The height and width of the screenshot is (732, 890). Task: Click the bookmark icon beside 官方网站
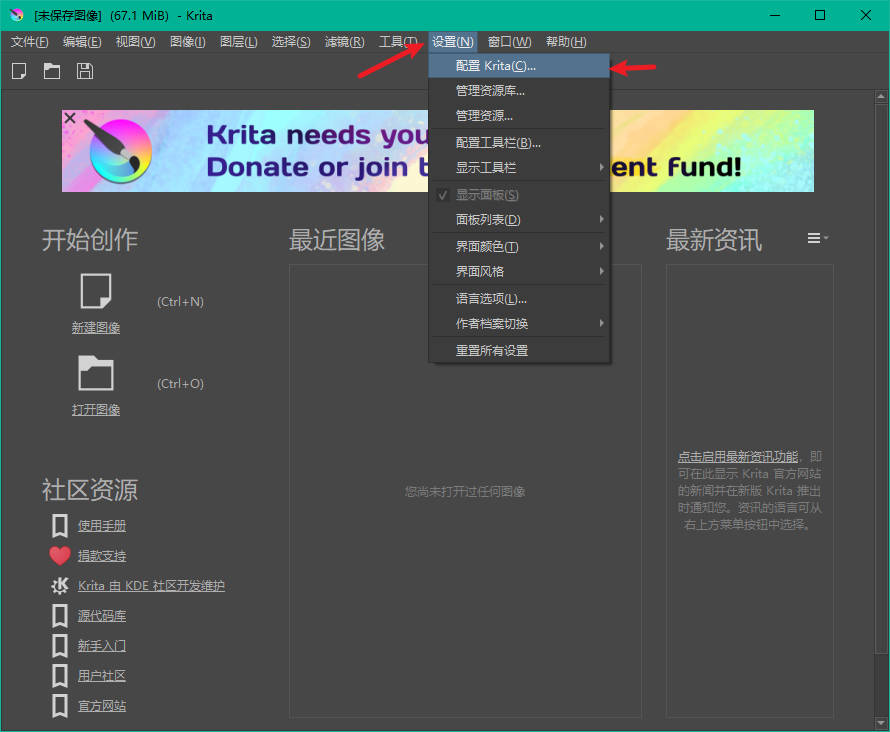[60, 706]
